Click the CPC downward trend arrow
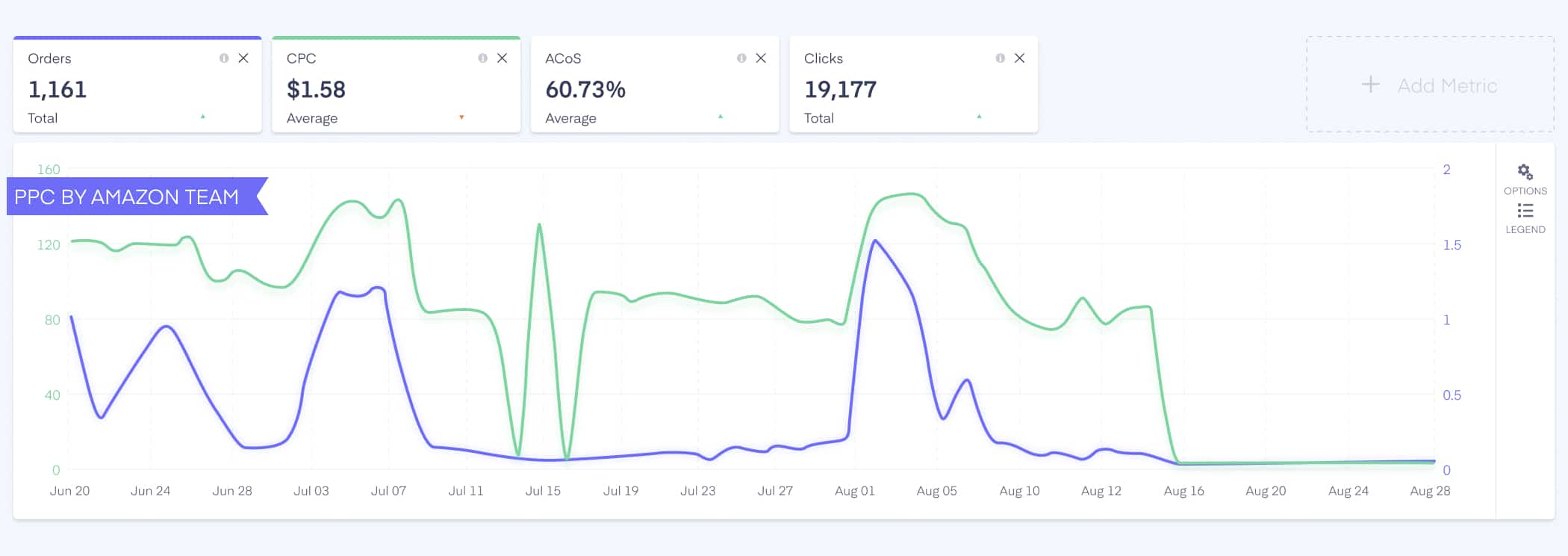1568x556 pixels. click(461, 117)
